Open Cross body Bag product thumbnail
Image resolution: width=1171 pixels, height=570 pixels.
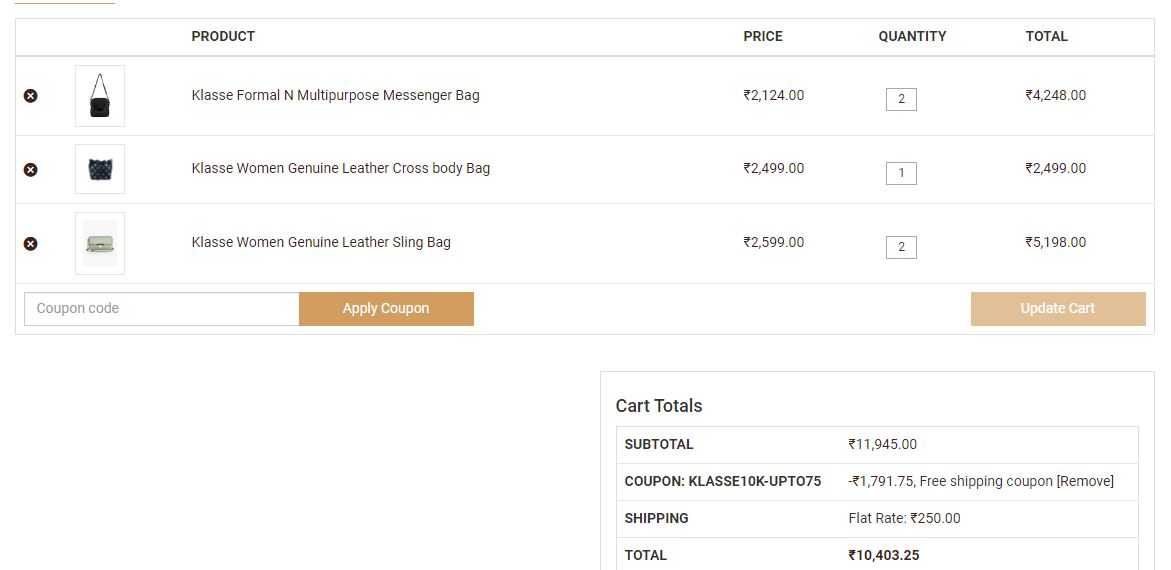tap(100, 169)
